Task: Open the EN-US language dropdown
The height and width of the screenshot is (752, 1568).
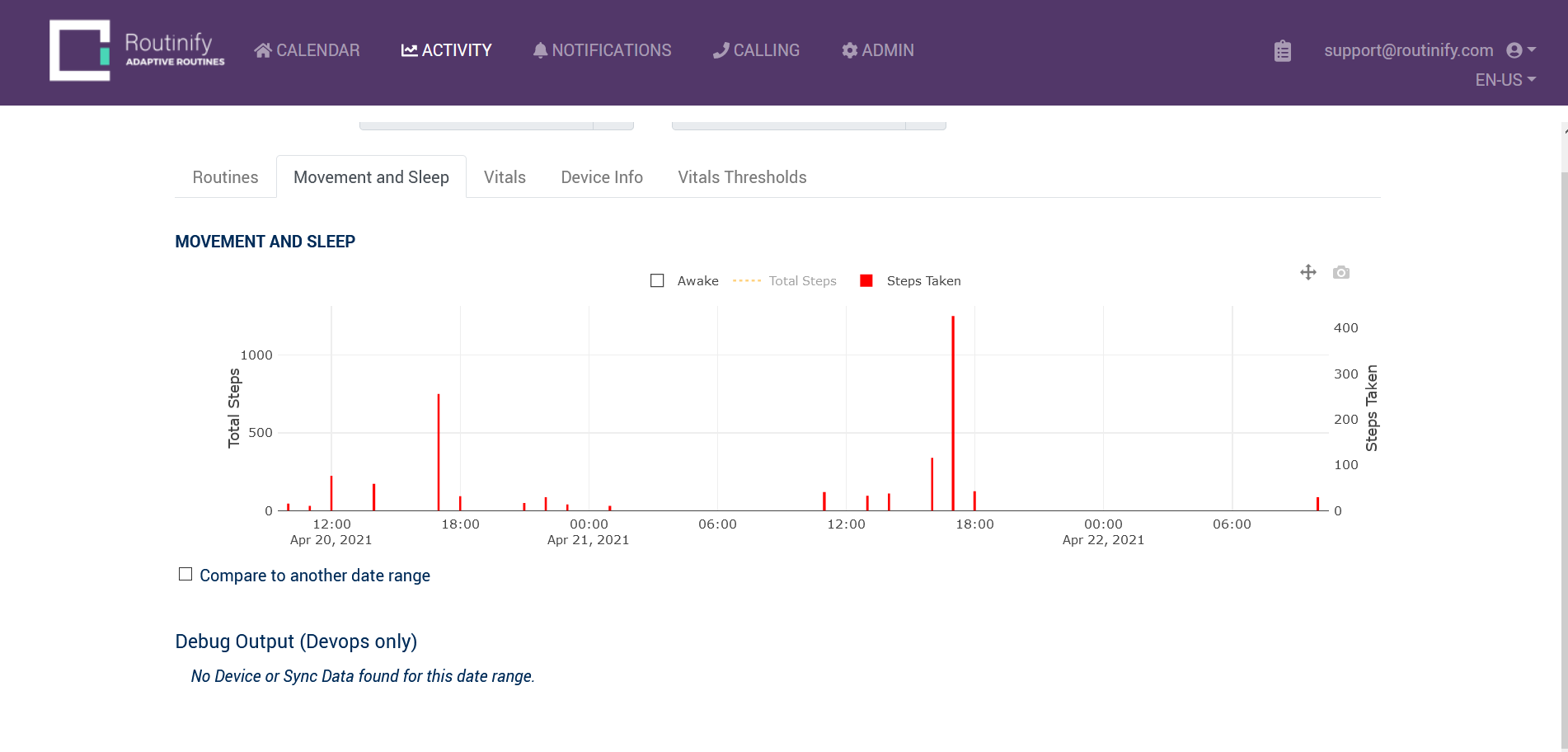Action: click(x=1505, y=80)
